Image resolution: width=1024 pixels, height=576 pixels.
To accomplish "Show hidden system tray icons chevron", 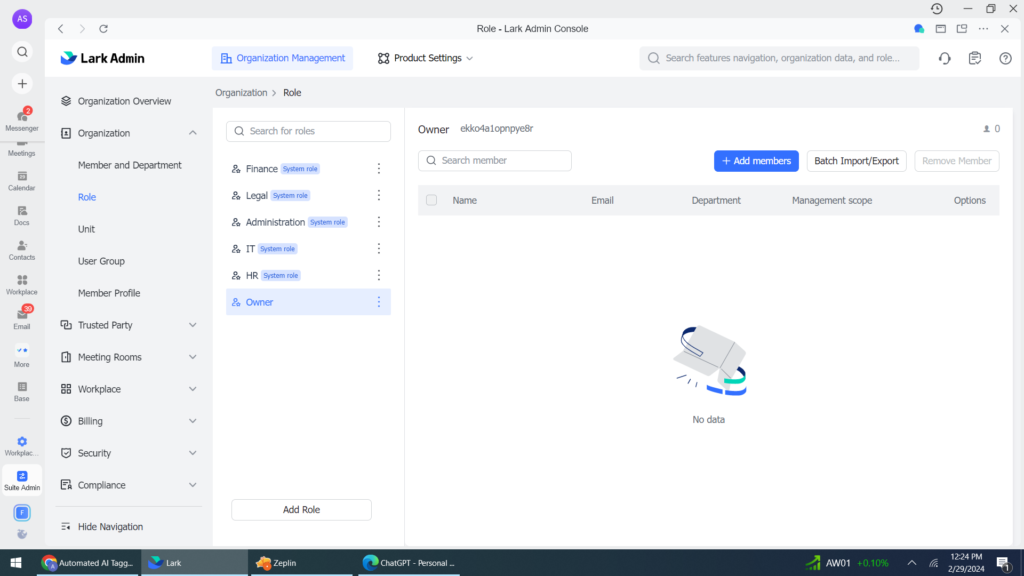I will pos(912,563).
